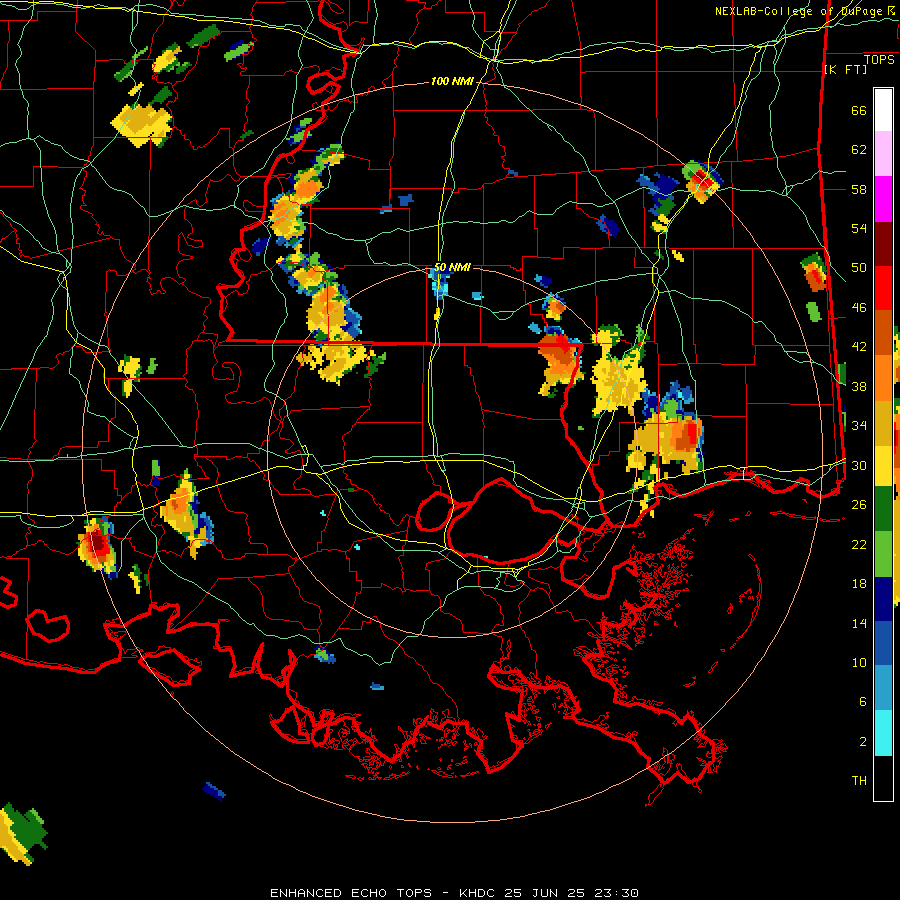This screenshot has width=900, height=900.
Task: Click the 58 value on the legend
Action: coord(859,189)
